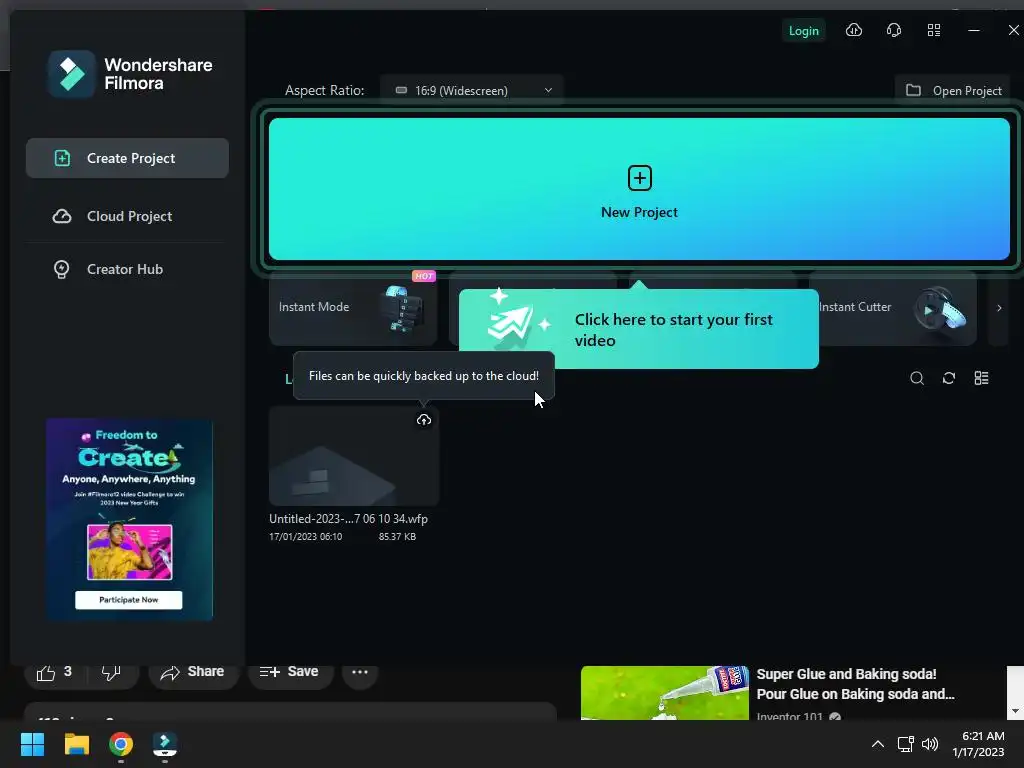Open the Windows Start menu

click(32, 744)
